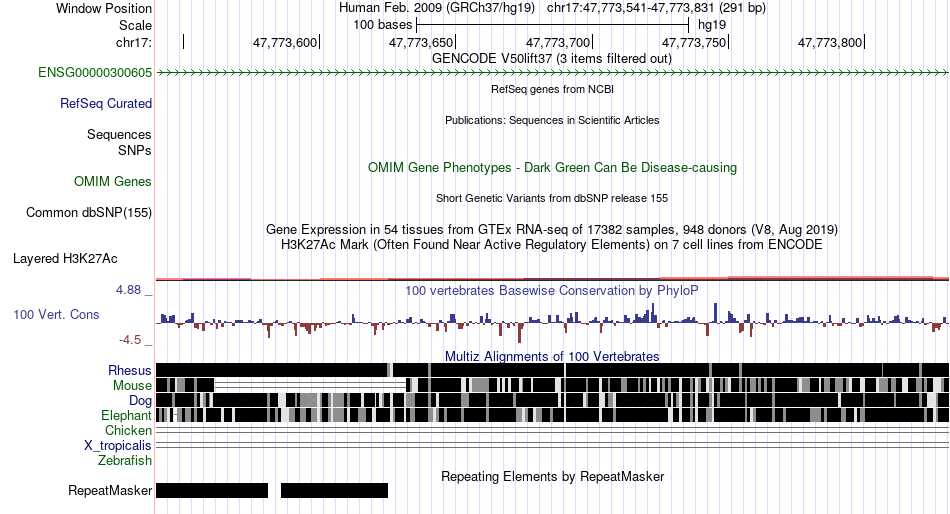Click the chr17:47,773,541-47,773,831 position text
Screen dimensions: 950x514
[x=631, y=8]
